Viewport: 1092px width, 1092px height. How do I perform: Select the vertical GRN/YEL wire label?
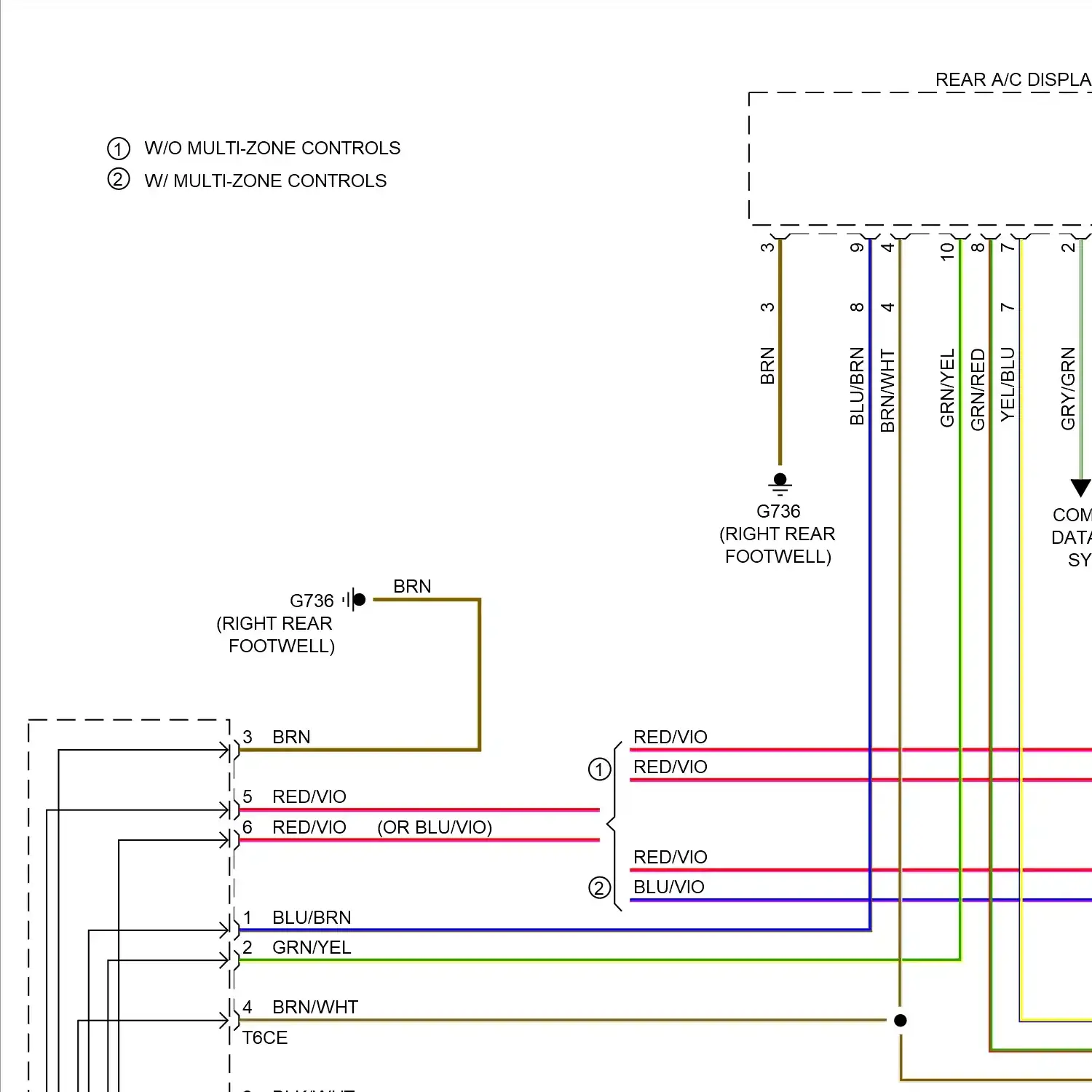pos(947,388)
